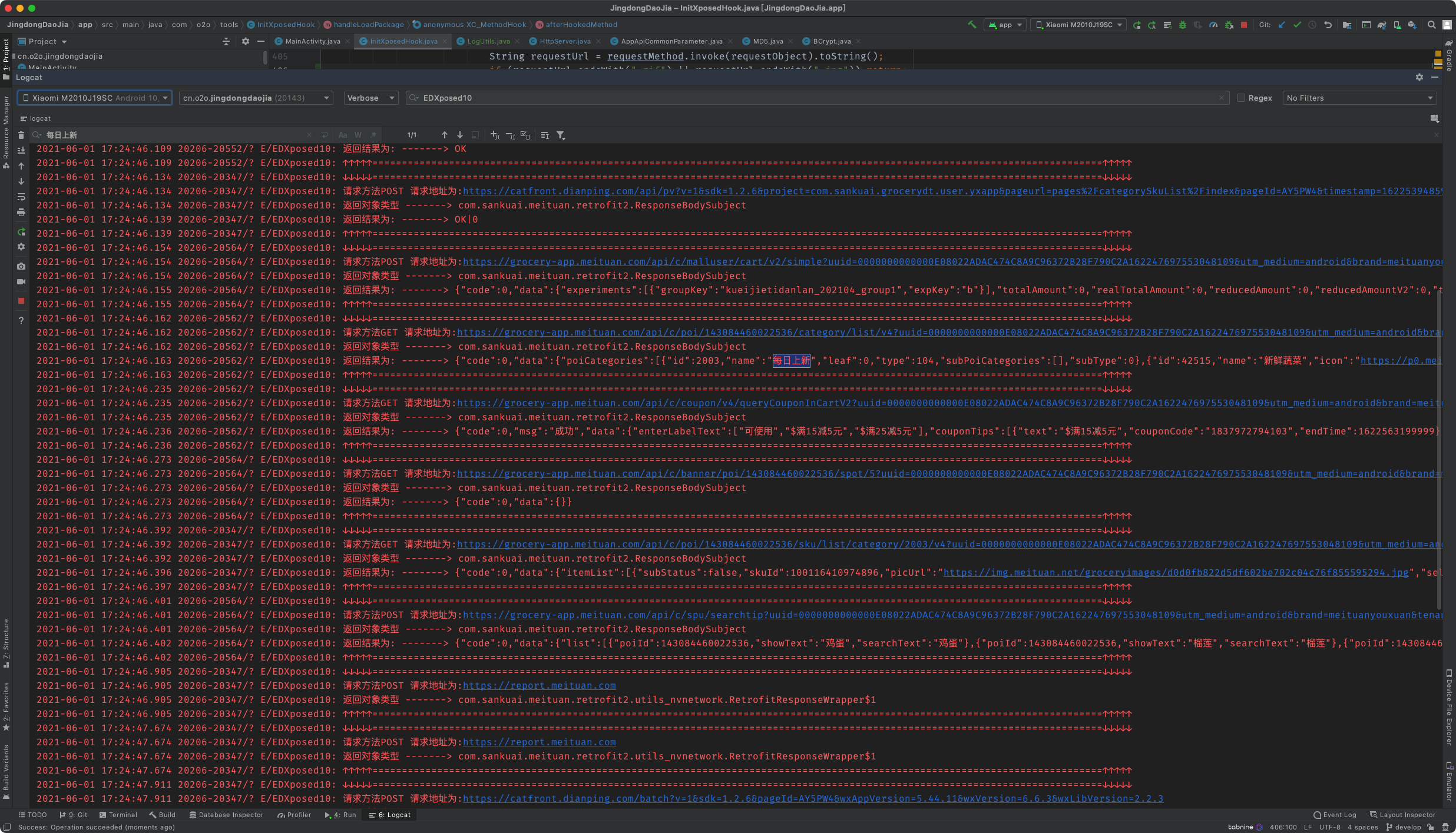
Task: Open the Profile app gauge icon
Action: 1213,25
